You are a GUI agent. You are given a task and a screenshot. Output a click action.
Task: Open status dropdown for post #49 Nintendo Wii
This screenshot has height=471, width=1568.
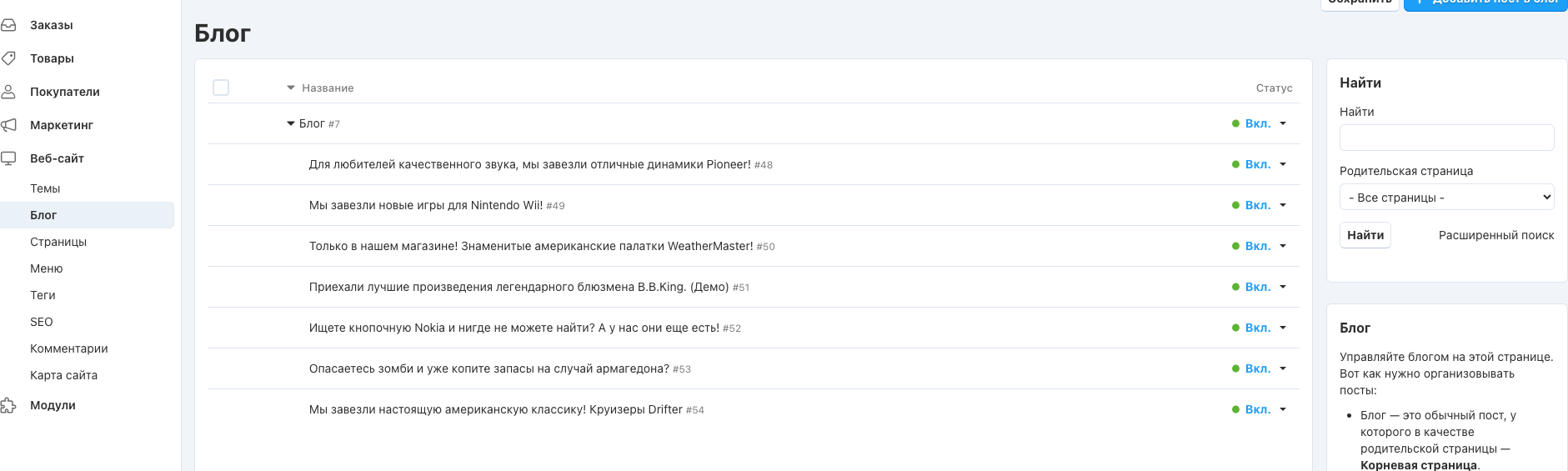coord(1283,205)
